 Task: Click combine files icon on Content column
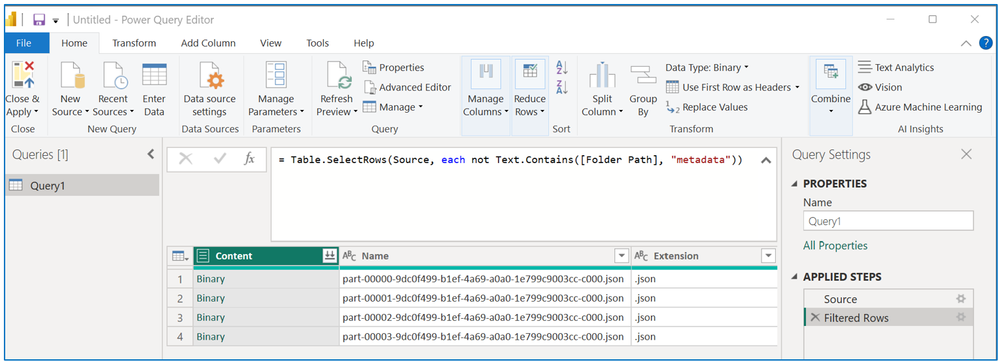[329, 256]
